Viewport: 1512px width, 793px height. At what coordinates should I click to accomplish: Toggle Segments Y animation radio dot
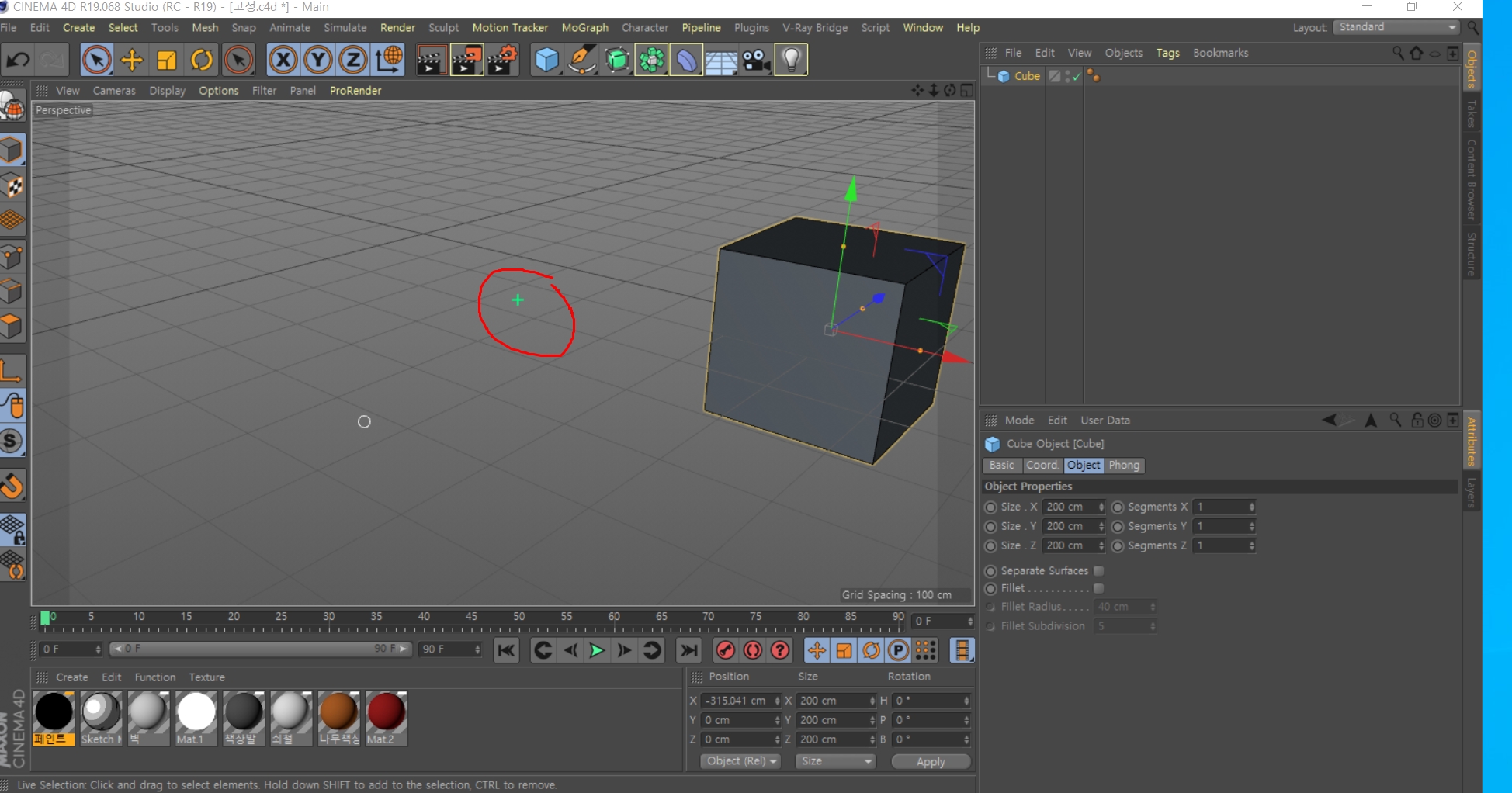pyautogui.click(x=1118, y=526)
